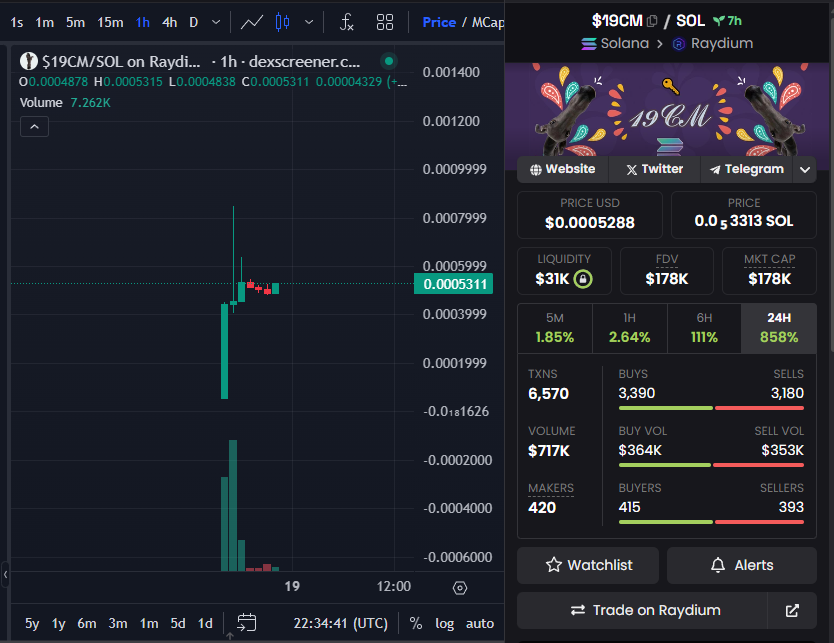Switch chart to MCap view
Screen dimensions: 834x643
487,22
